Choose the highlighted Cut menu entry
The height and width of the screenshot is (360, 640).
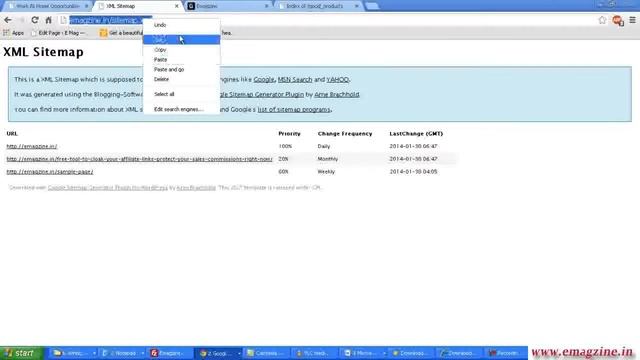coord(181,40)
